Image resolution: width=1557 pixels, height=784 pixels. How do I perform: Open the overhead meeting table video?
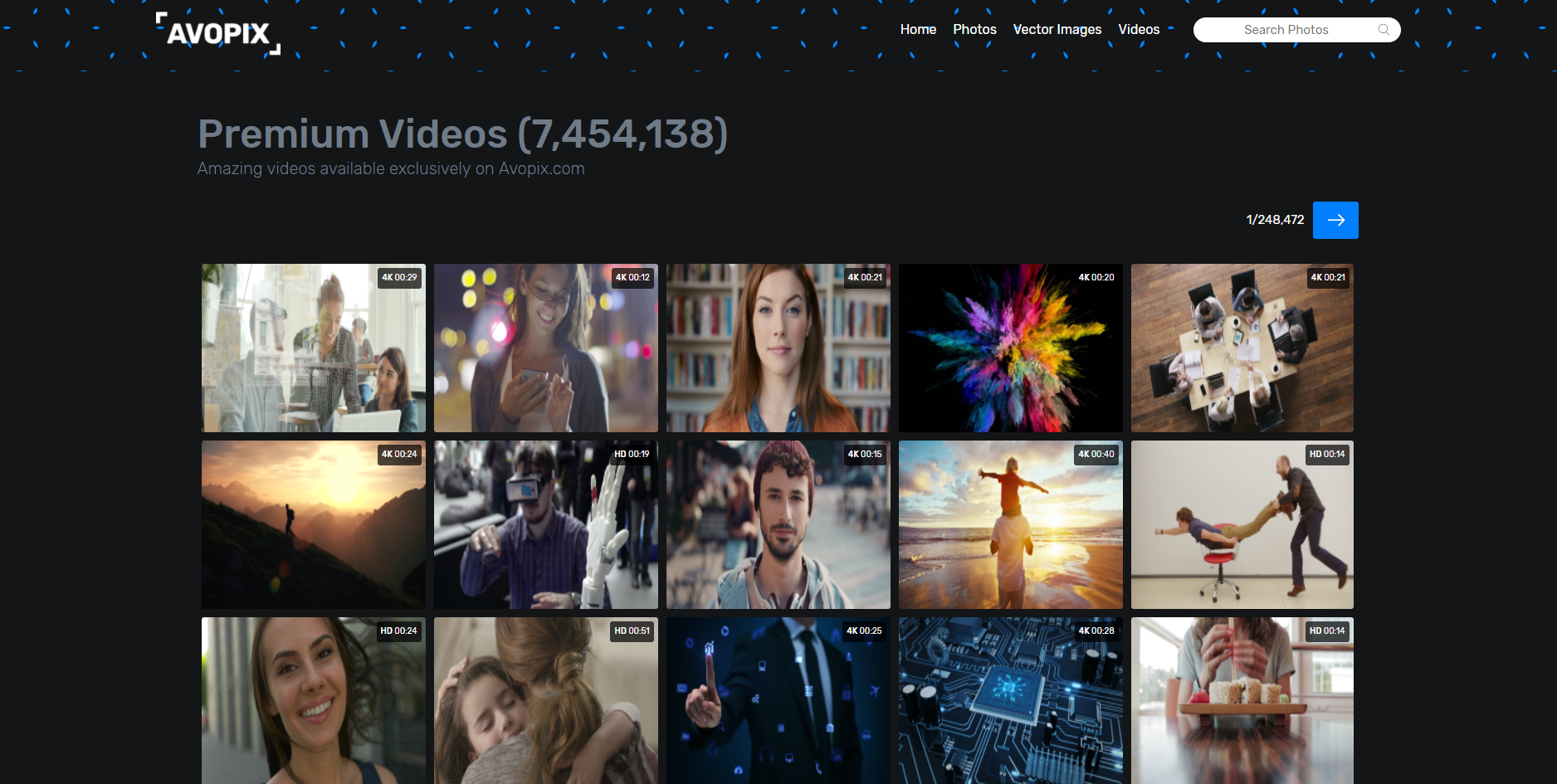(1242, 348)
